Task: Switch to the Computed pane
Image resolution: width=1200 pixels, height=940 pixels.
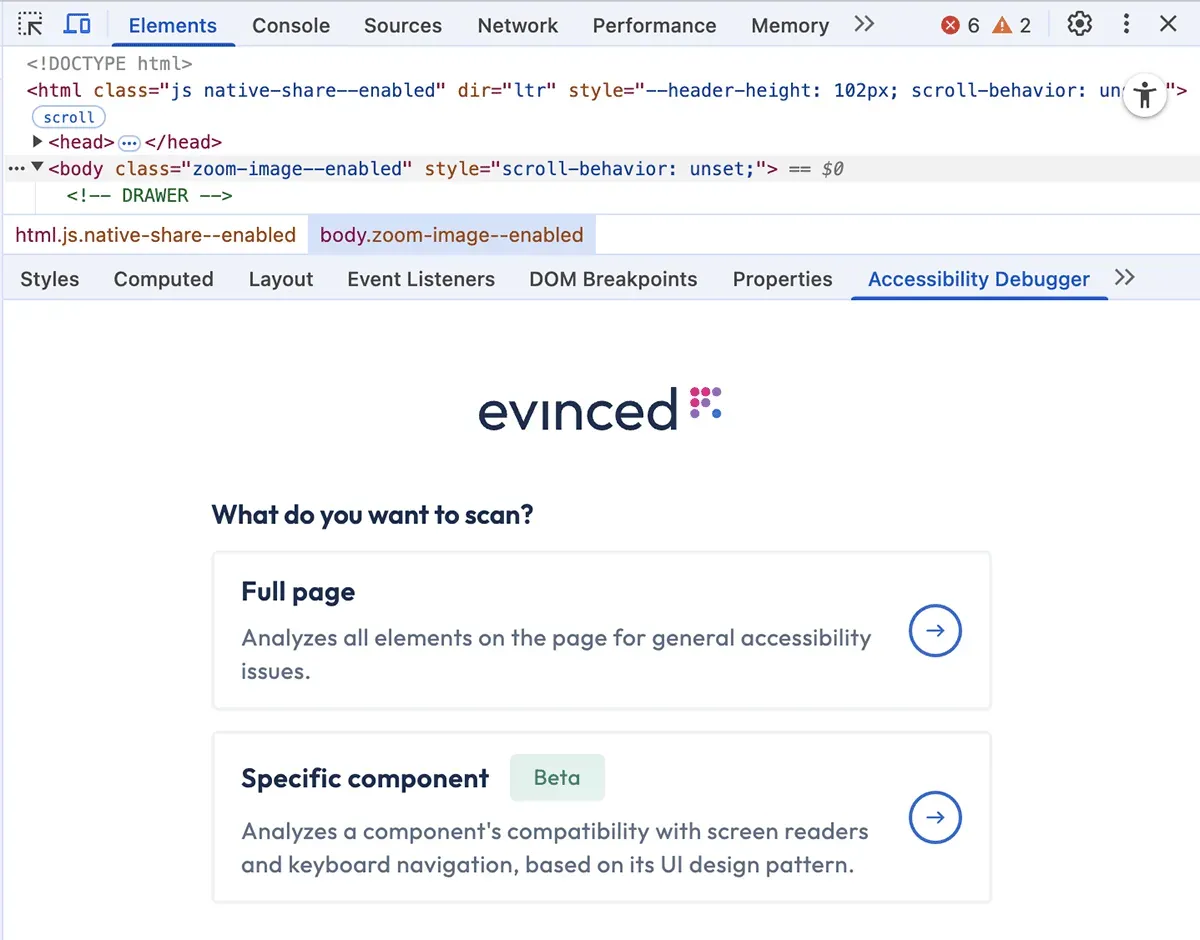Action: click(x=163, y=279)
